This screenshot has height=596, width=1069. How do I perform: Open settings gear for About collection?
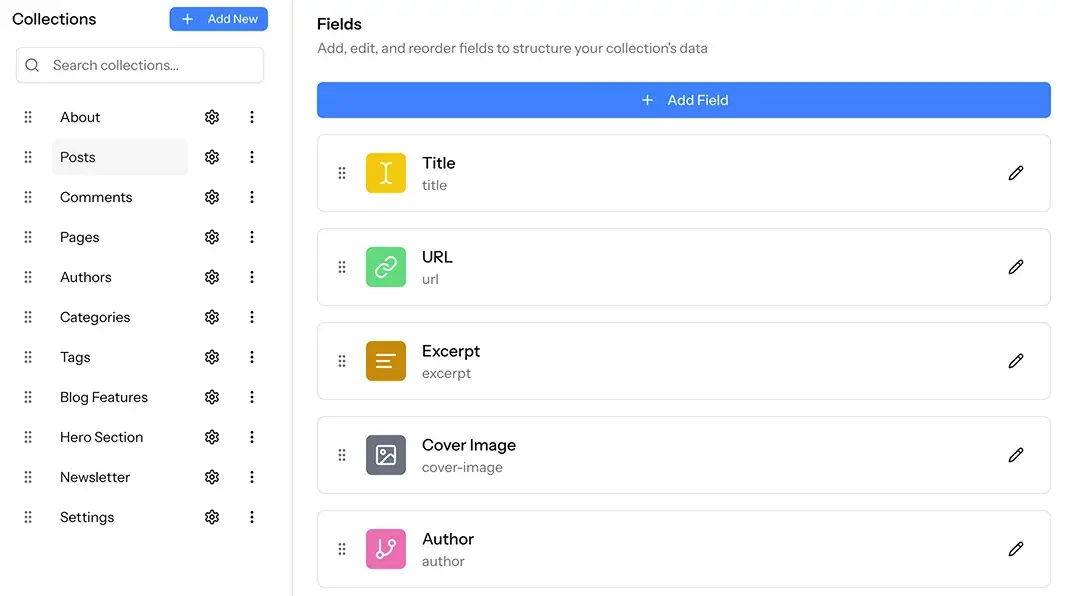tap(212, 117)
